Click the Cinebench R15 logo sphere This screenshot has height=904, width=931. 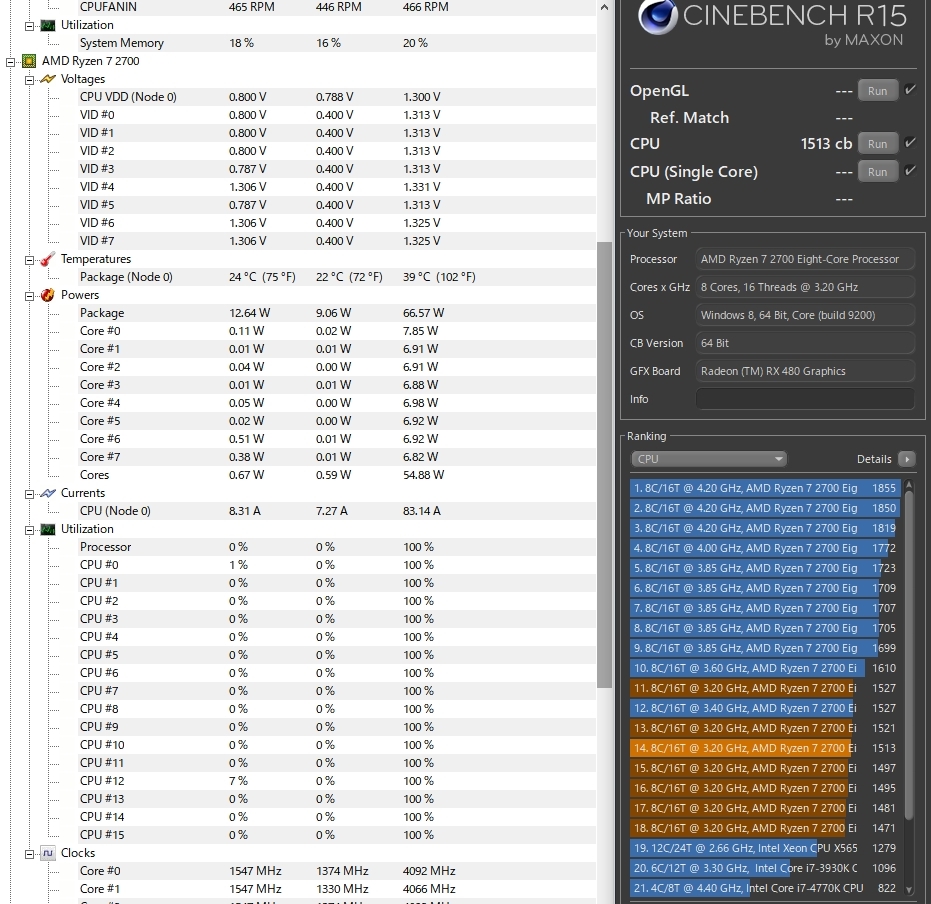coord(658,17)
